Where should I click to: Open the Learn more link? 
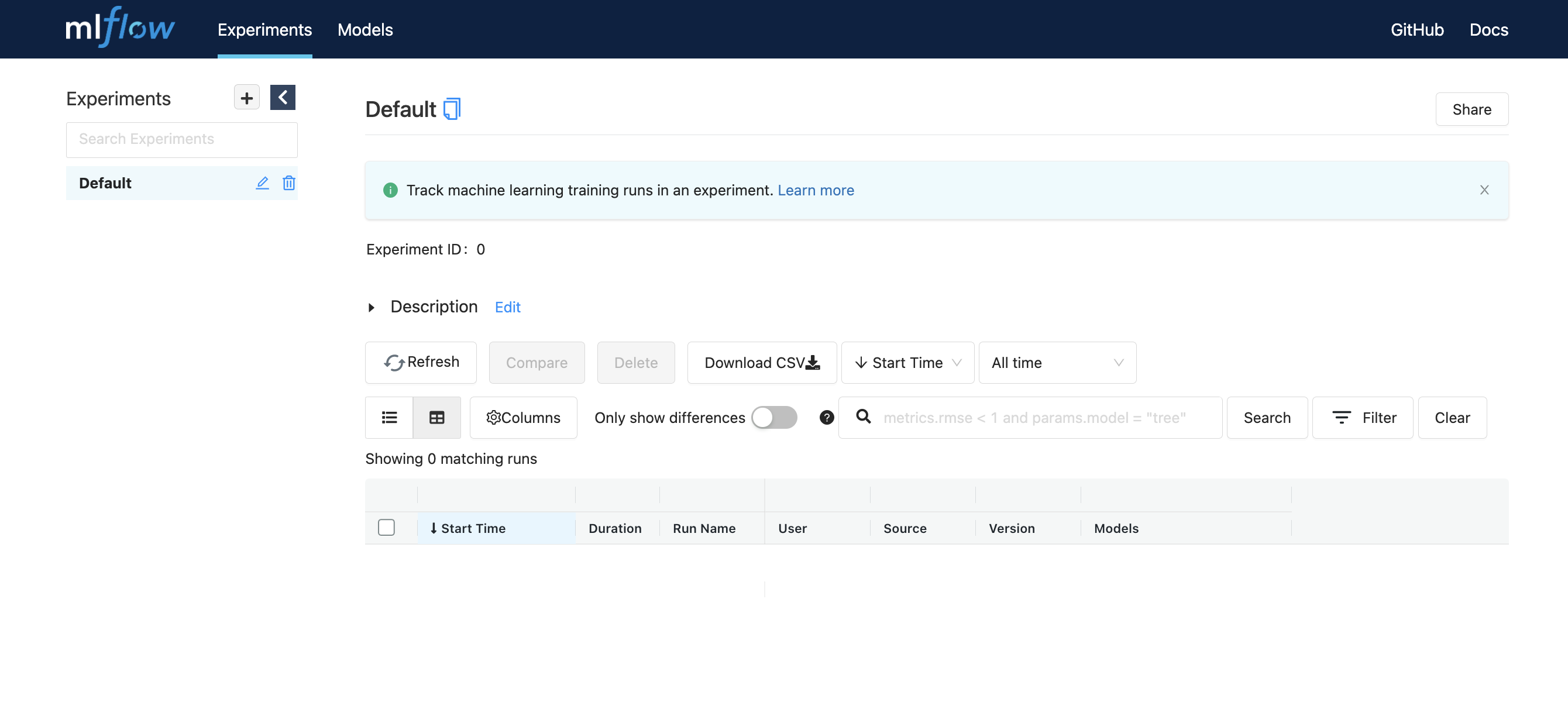click(816, 190)
